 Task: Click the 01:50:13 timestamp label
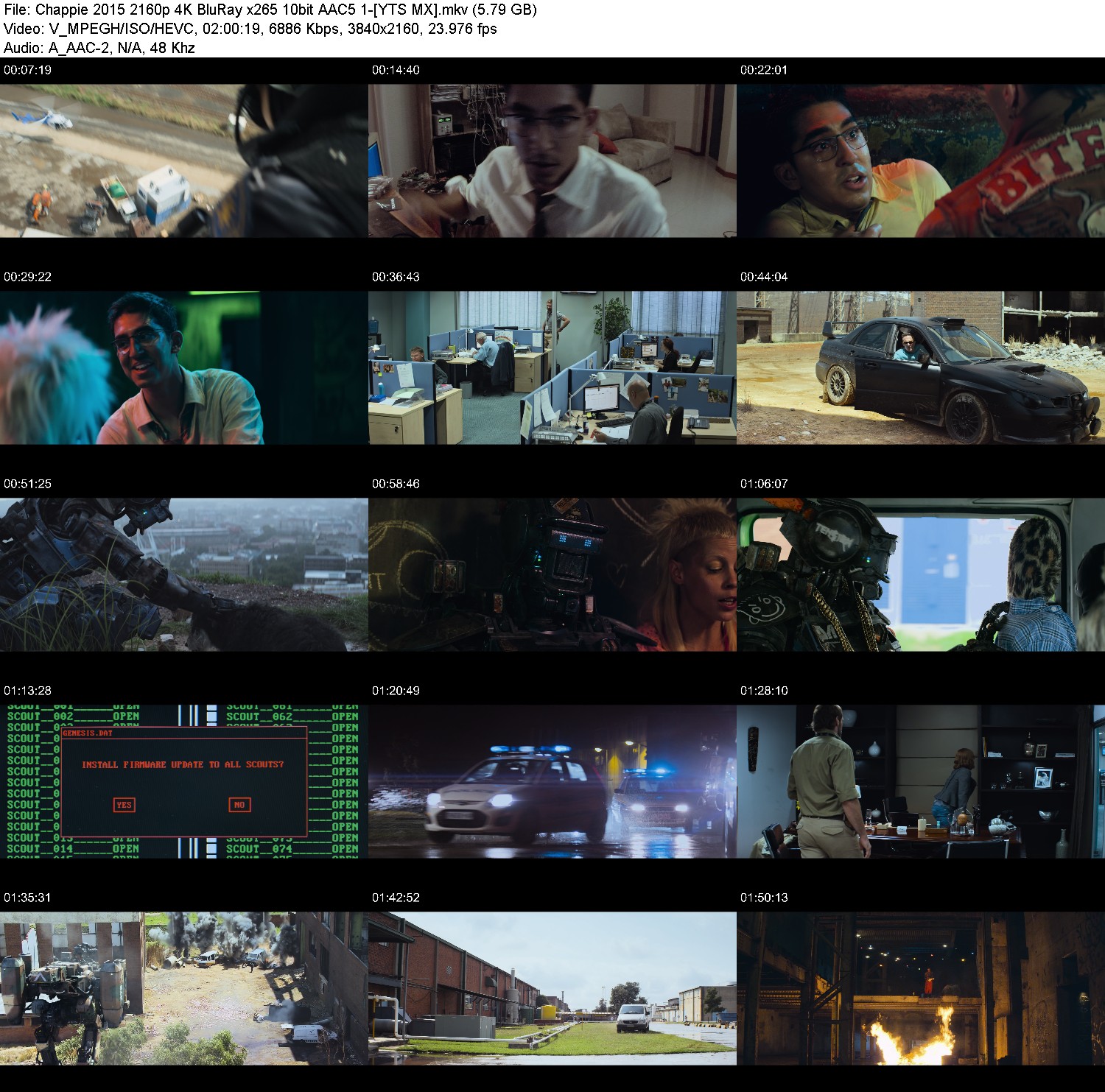[764, 898]
